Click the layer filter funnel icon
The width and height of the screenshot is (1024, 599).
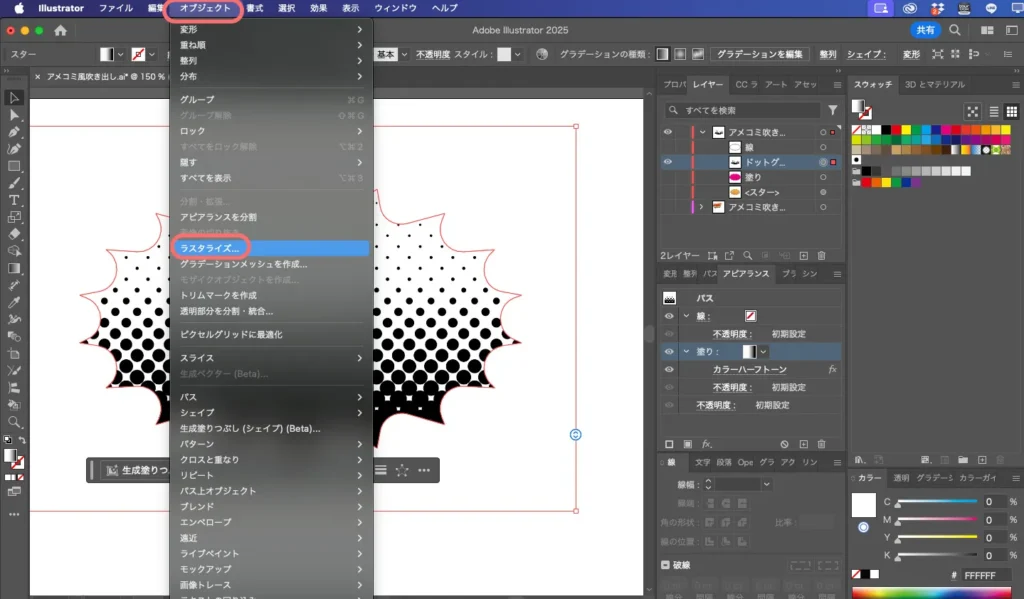(x=832, y=110)
